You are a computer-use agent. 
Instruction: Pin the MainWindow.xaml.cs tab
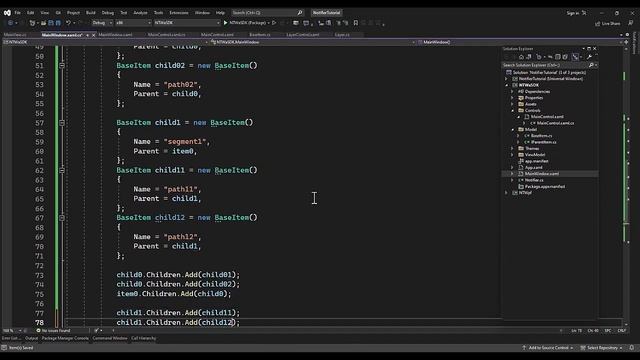[87, 35]
